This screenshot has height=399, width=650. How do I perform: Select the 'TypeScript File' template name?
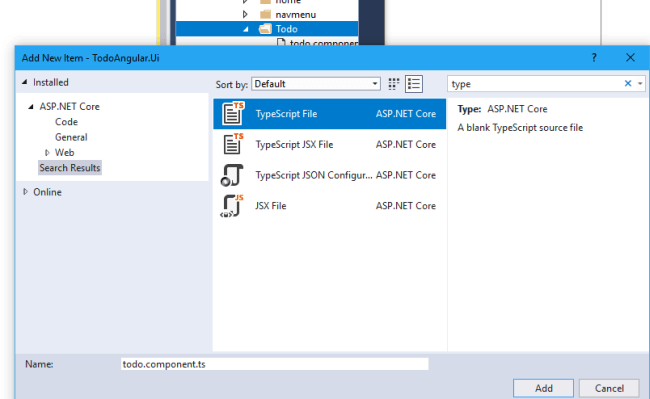pos(286,114)
